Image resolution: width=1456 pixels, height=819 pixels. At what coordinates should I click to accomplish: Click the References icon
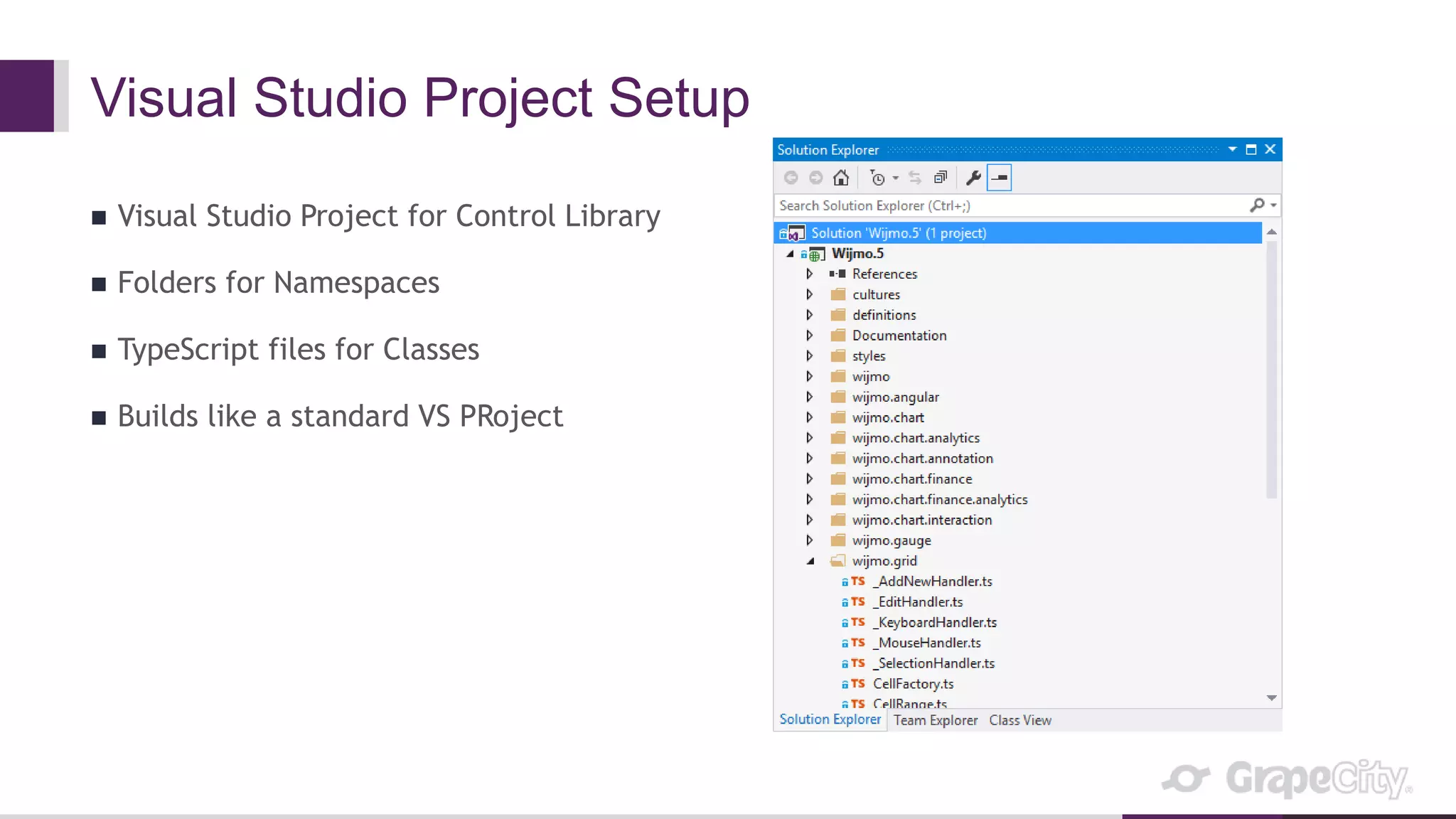[x=837, y=274]
